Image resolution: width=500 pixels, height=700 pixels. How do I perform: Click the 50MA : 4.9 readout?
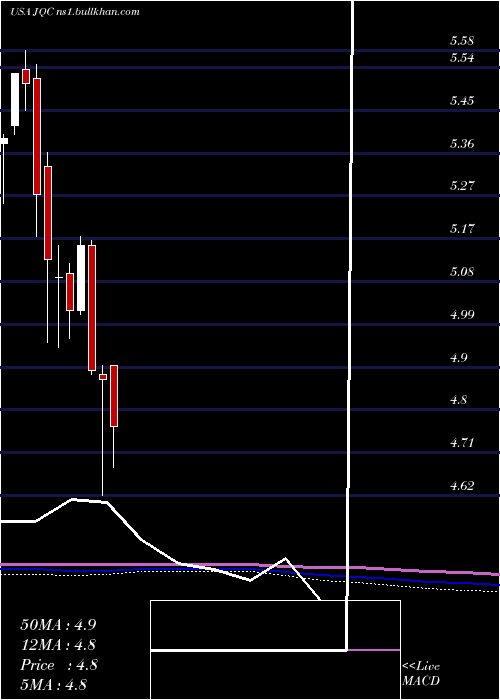58,625
